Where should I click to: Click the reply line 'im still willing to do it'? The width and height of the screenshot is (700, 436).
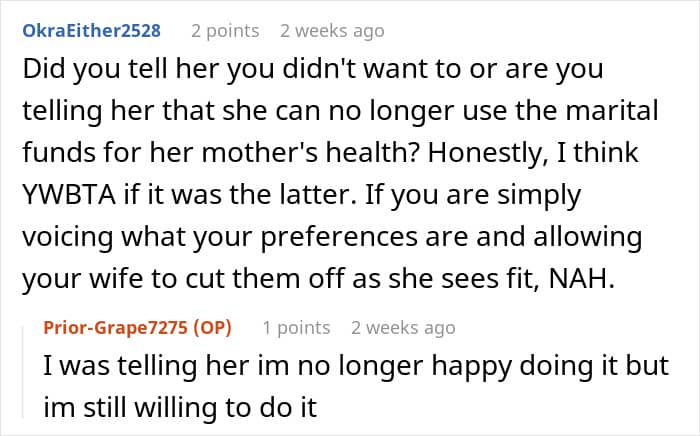pos(180,408)
